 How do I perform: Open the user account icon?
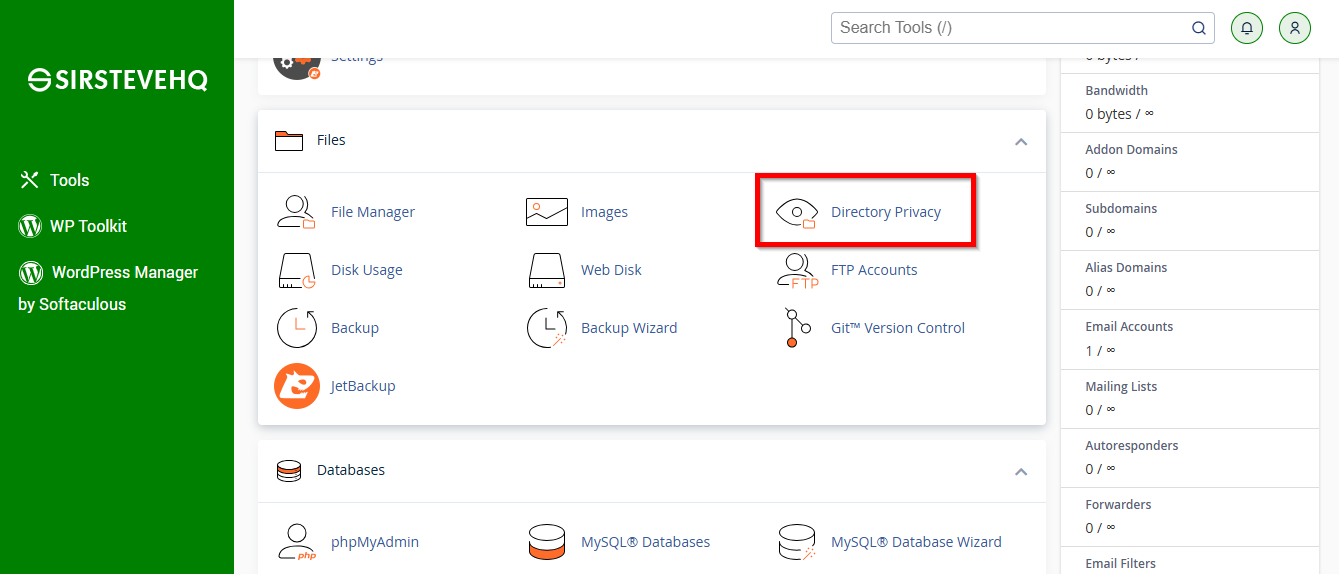1294,28
